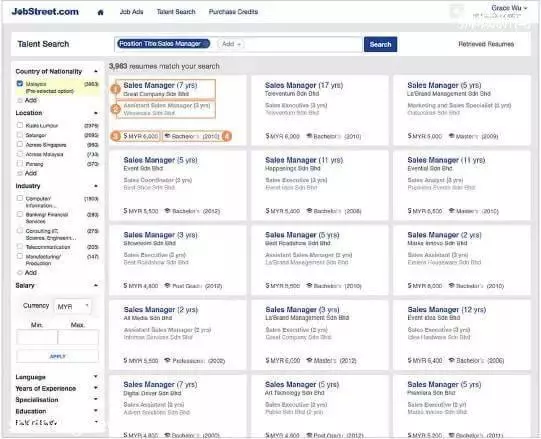Add another location under the Location filter

(28, 173)
